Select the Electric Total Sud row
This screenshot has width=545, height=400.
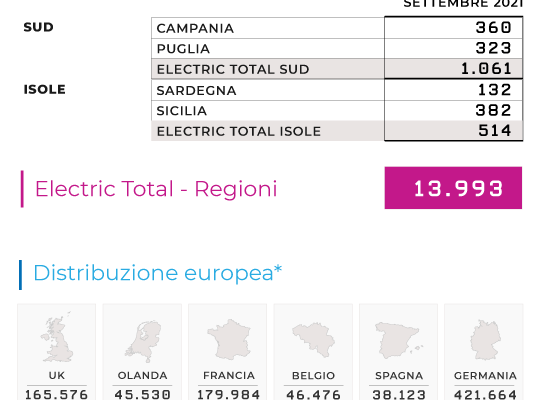tap(337, 69)
